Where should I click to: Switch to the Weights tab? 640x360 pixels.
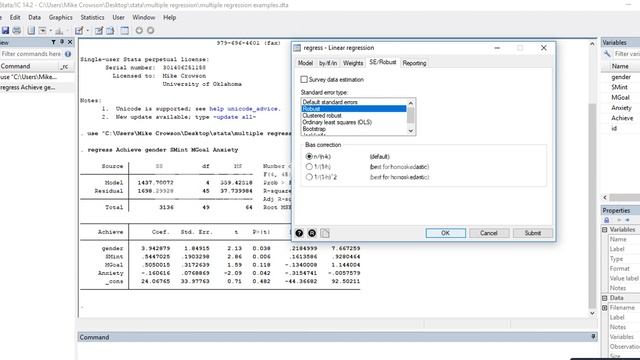click(353, 63)
